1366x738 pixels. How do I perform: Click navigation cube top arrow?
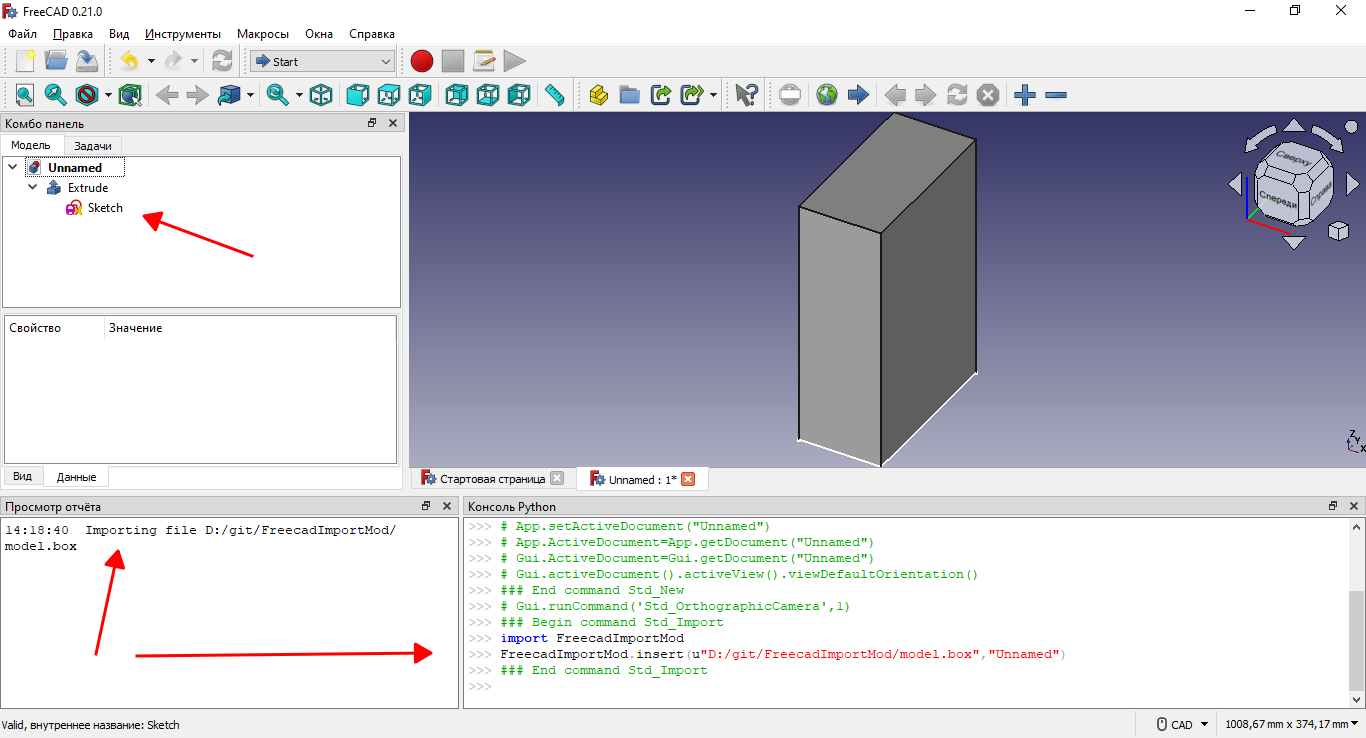tap(1294, 126)
